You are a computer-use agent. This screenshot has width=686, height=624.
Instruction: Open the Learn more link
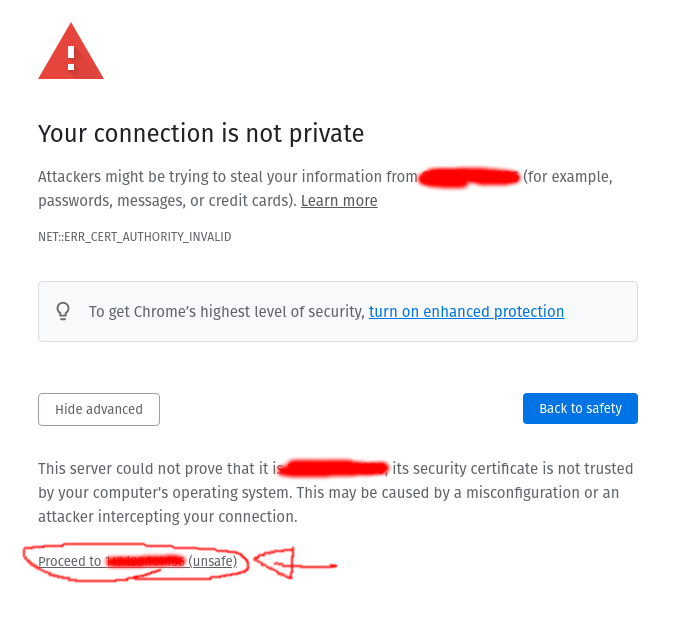pos(339,201)
